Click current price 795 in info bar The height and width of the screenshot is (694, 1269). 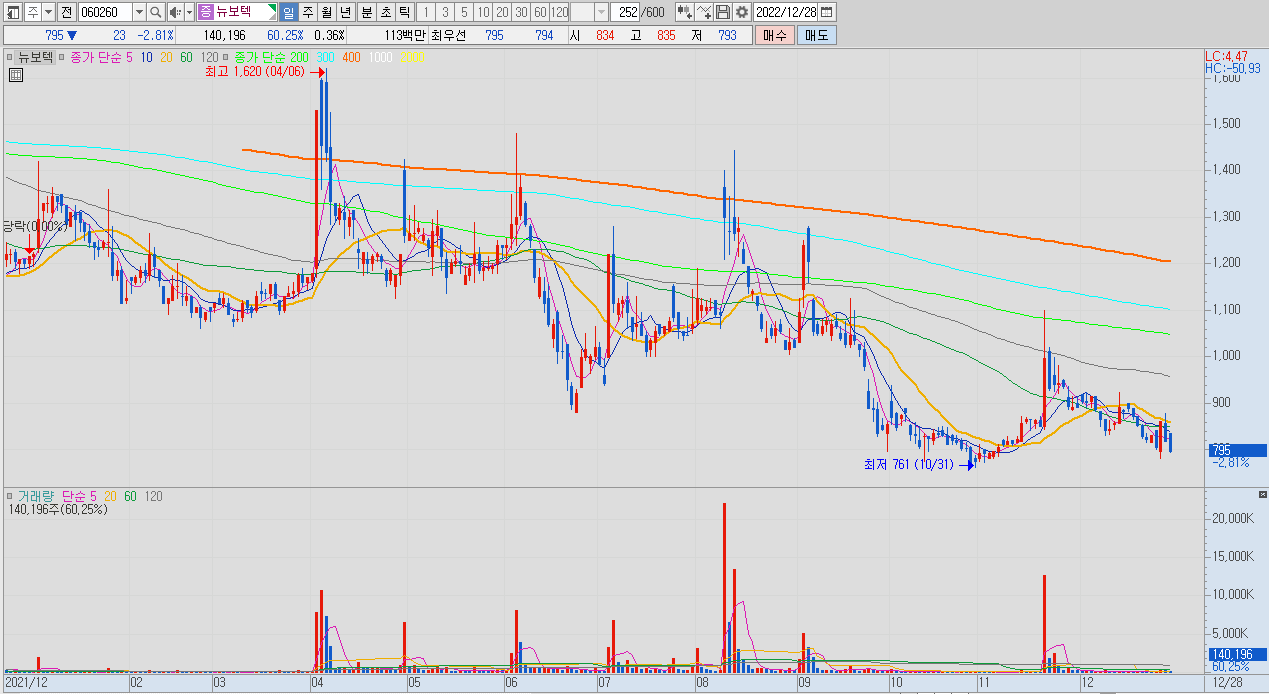pos(54,35)
